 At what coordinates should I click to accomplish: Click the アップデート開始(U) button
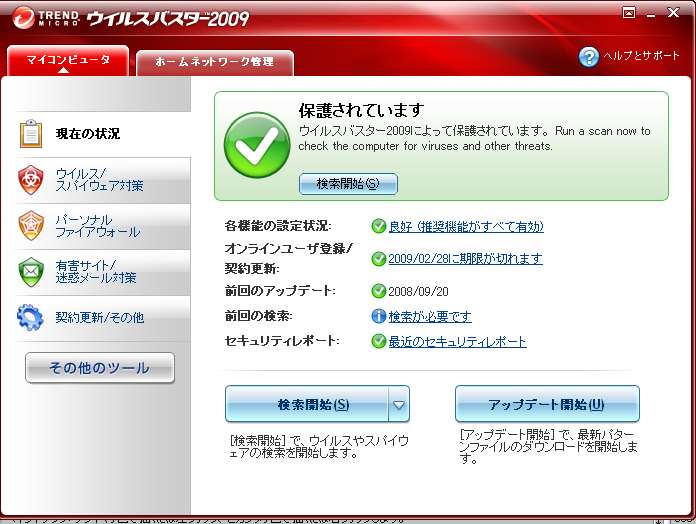[x=547, y=404]
